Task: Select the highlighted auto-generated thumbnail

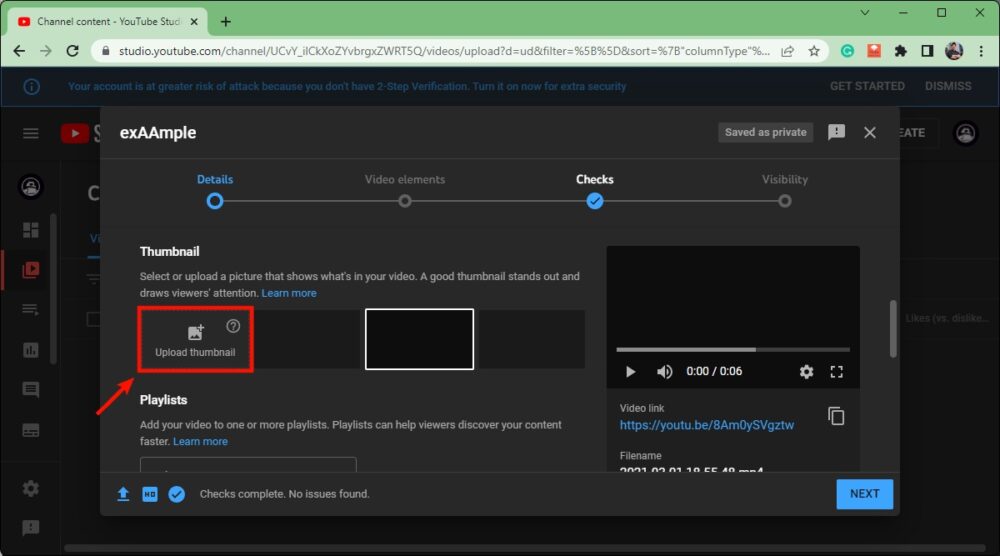Action: point(419,339)
